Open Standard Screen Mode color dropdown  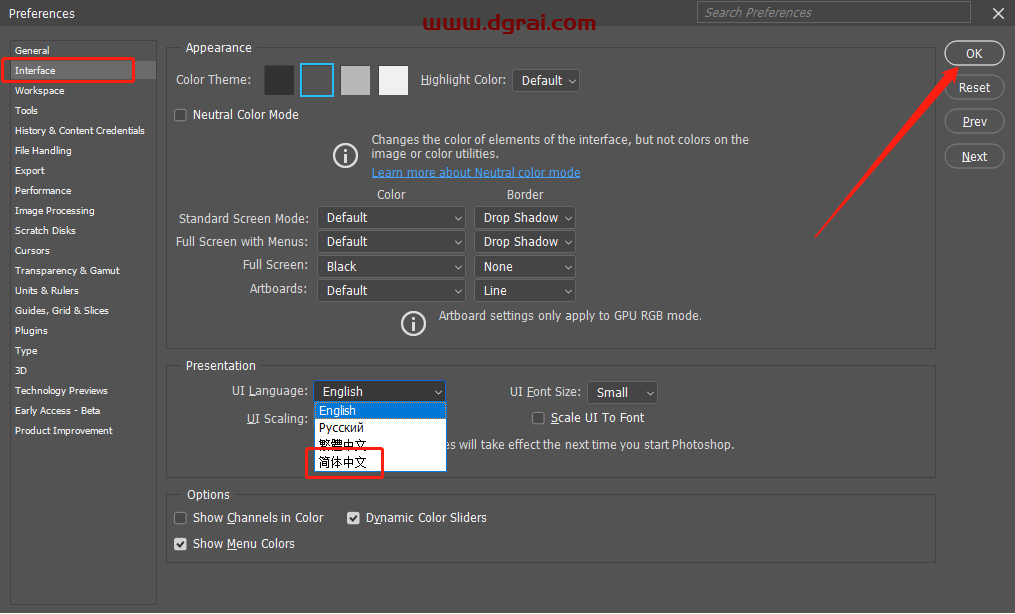(392, 218)
